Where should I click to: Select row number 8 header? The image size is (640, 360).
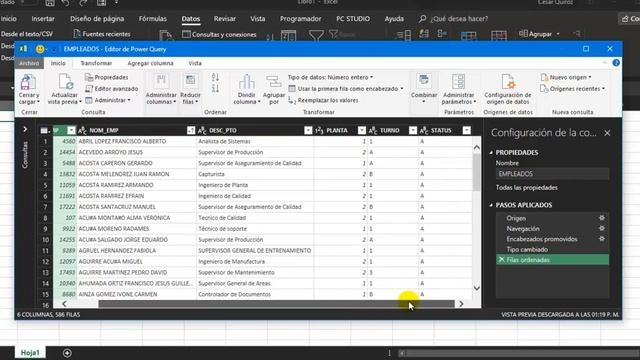click(x=45, y=218)
